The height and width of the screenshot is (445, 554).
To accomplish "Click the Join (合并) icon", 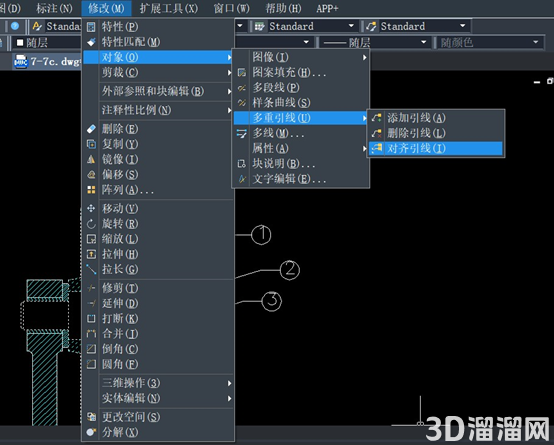I will [x=91, y=334].
